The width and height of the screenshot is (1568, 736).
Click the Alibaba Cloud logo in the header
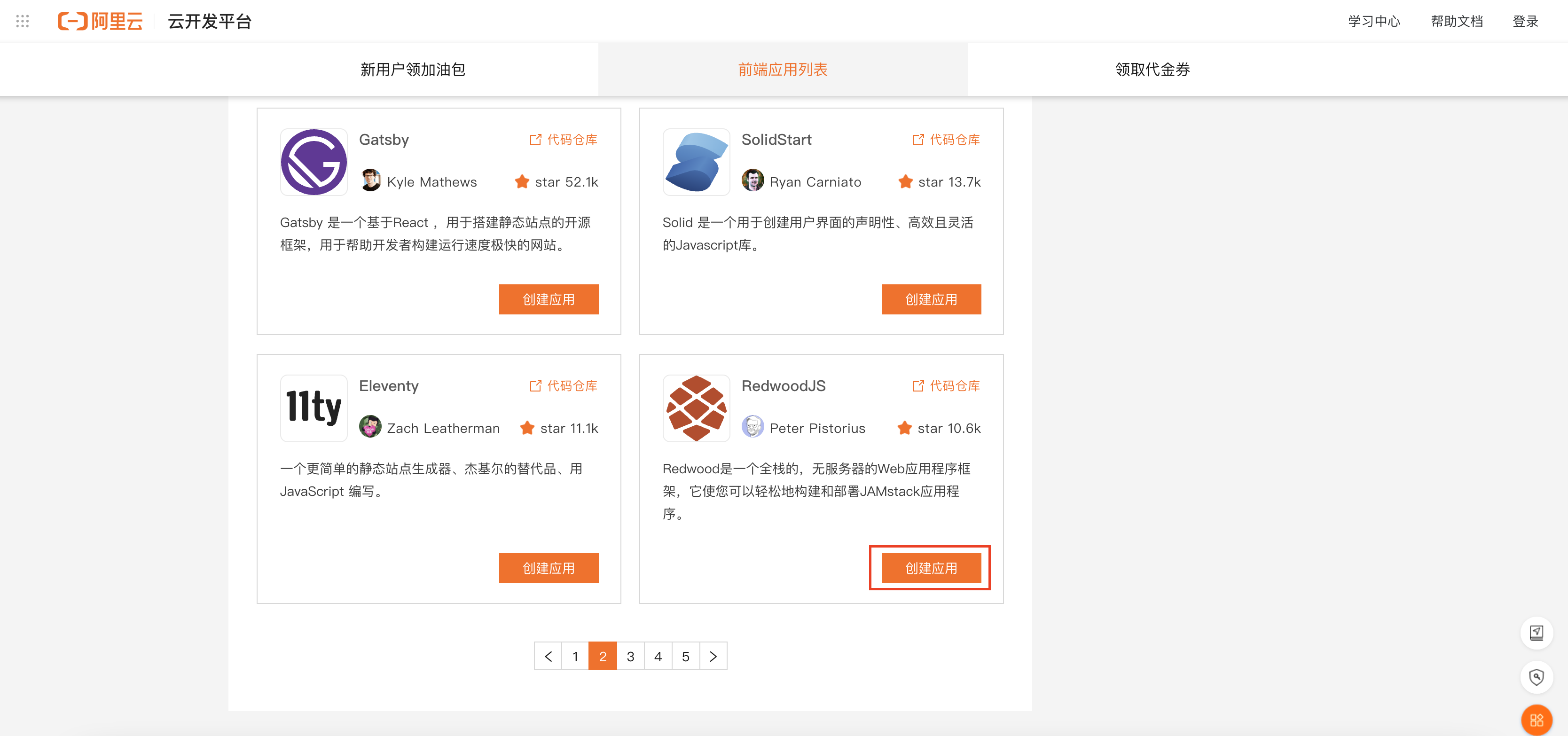pos(101,20)
